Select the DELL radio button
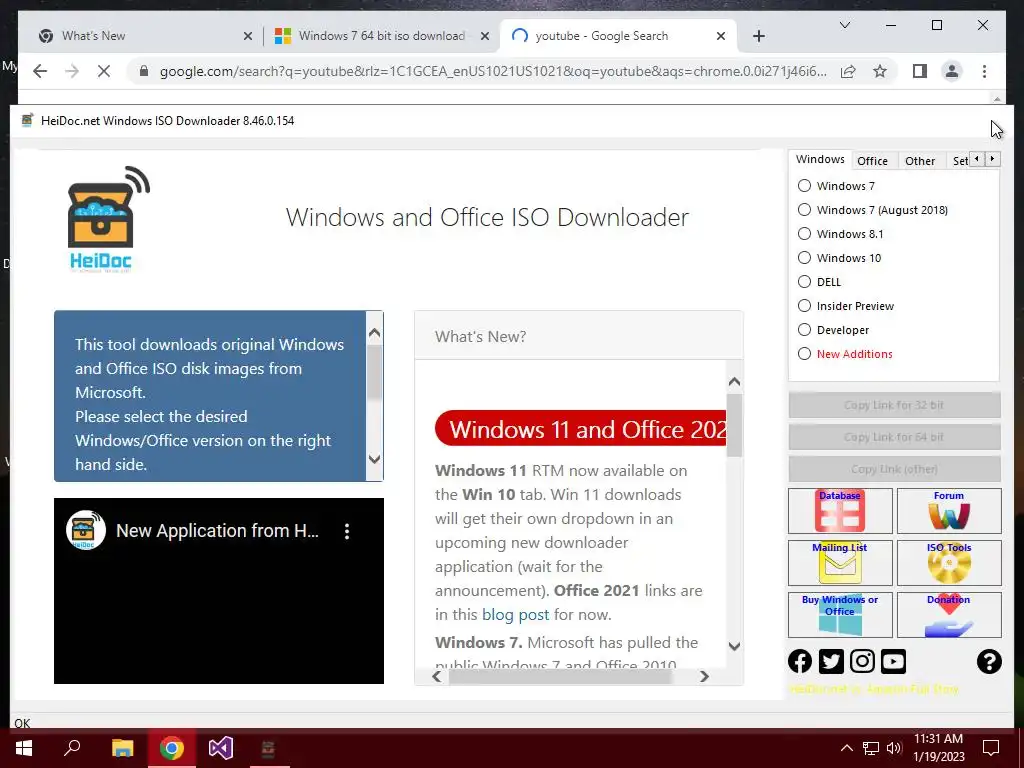The width and height of the screenshot is (1024, 768). (805, 282)
